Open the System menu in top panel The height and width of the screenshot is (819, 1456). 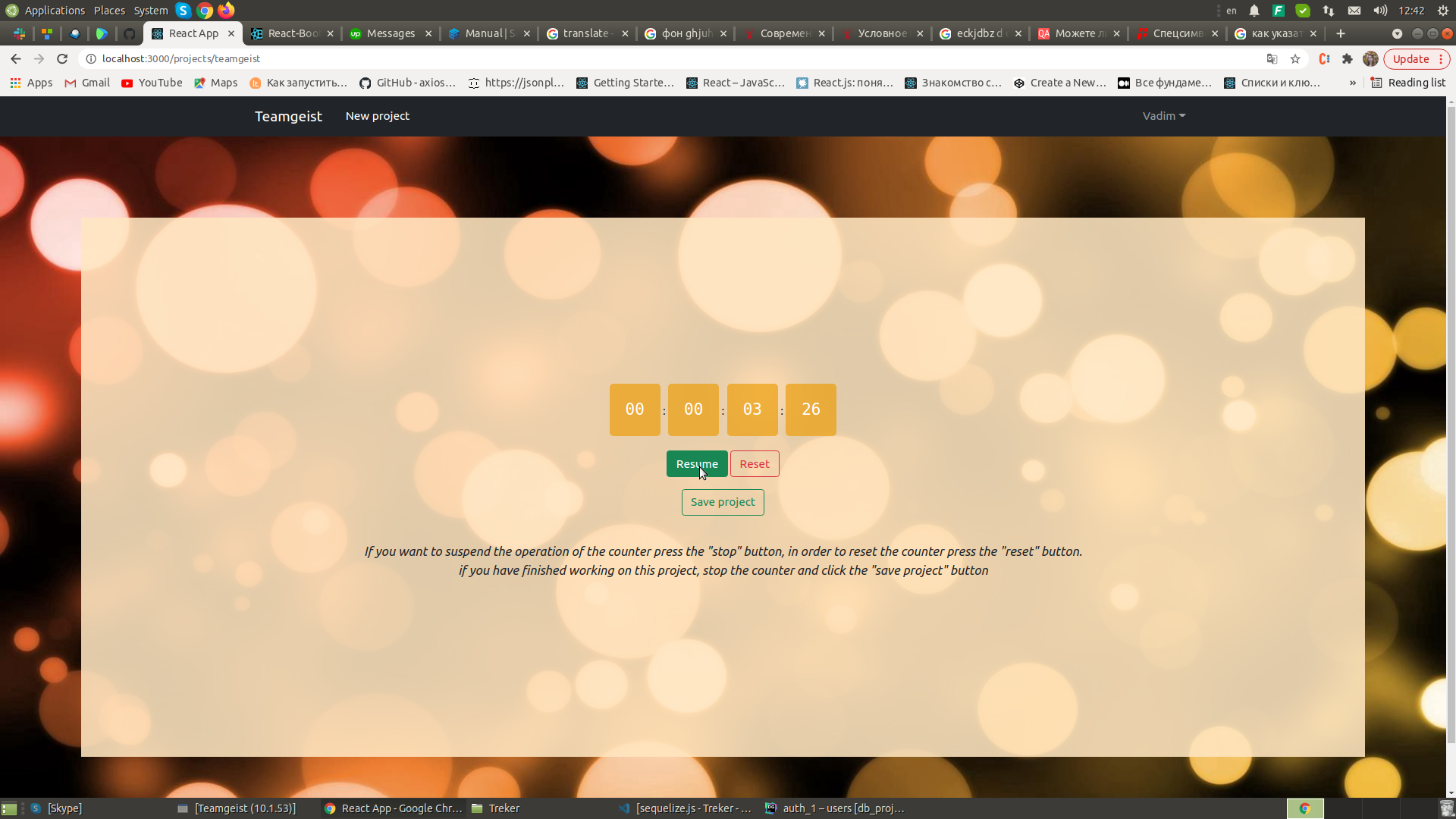150,10
